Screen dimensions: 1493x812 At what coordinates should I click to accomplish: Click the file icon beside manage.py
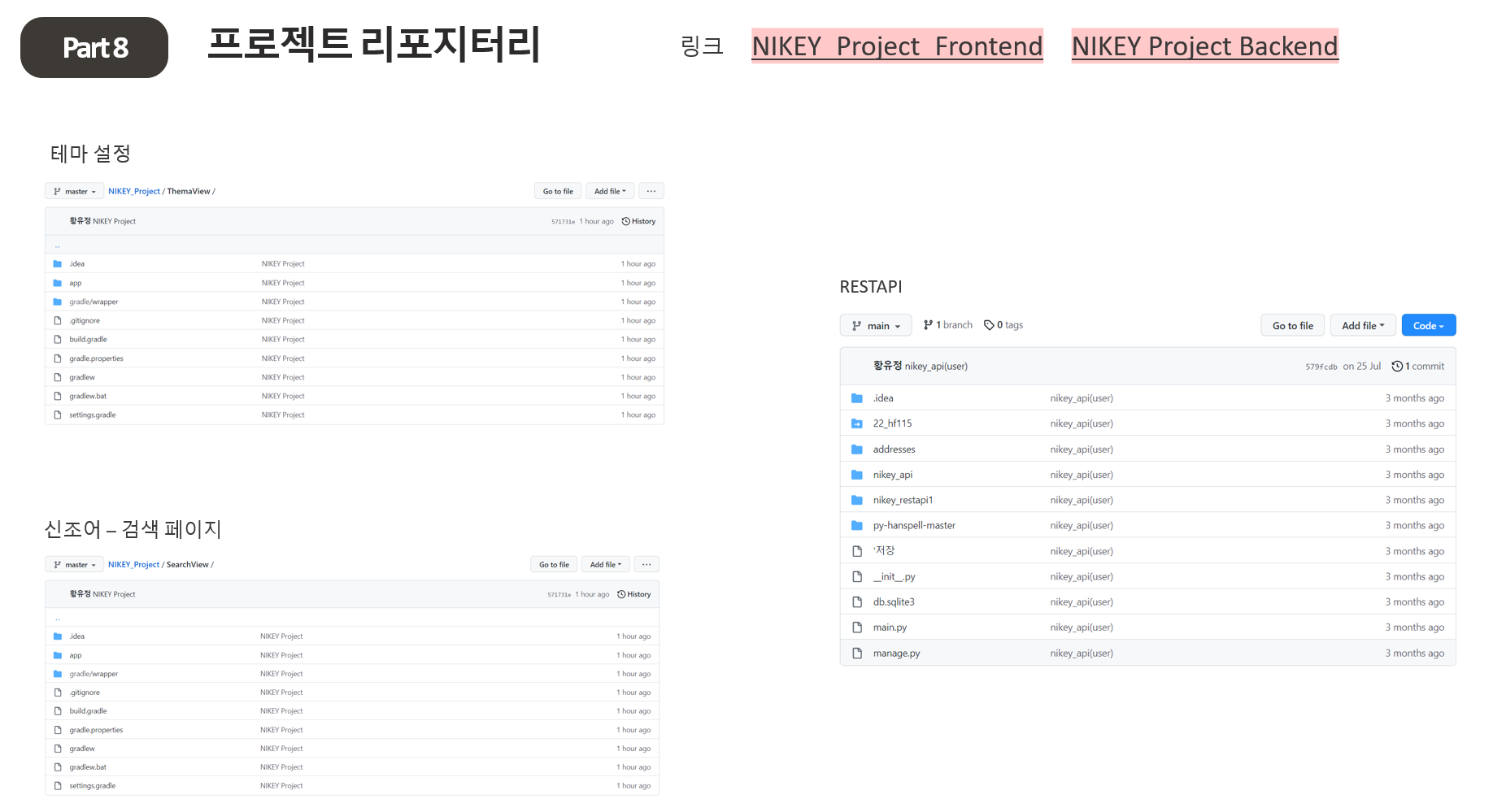(x=857, y=653)
